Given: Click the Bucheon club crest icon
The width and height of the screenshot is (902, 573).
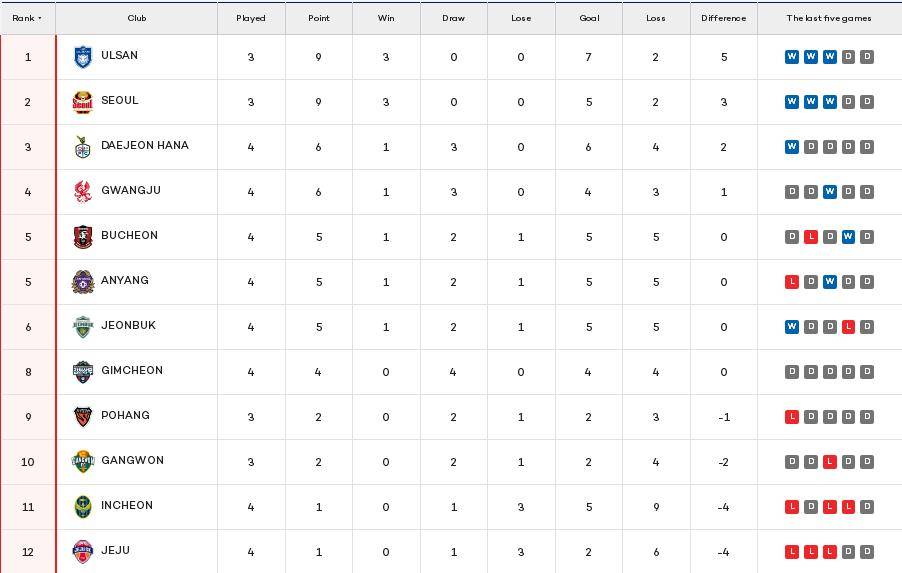Looking at the screenshot, I should (83, 237).
